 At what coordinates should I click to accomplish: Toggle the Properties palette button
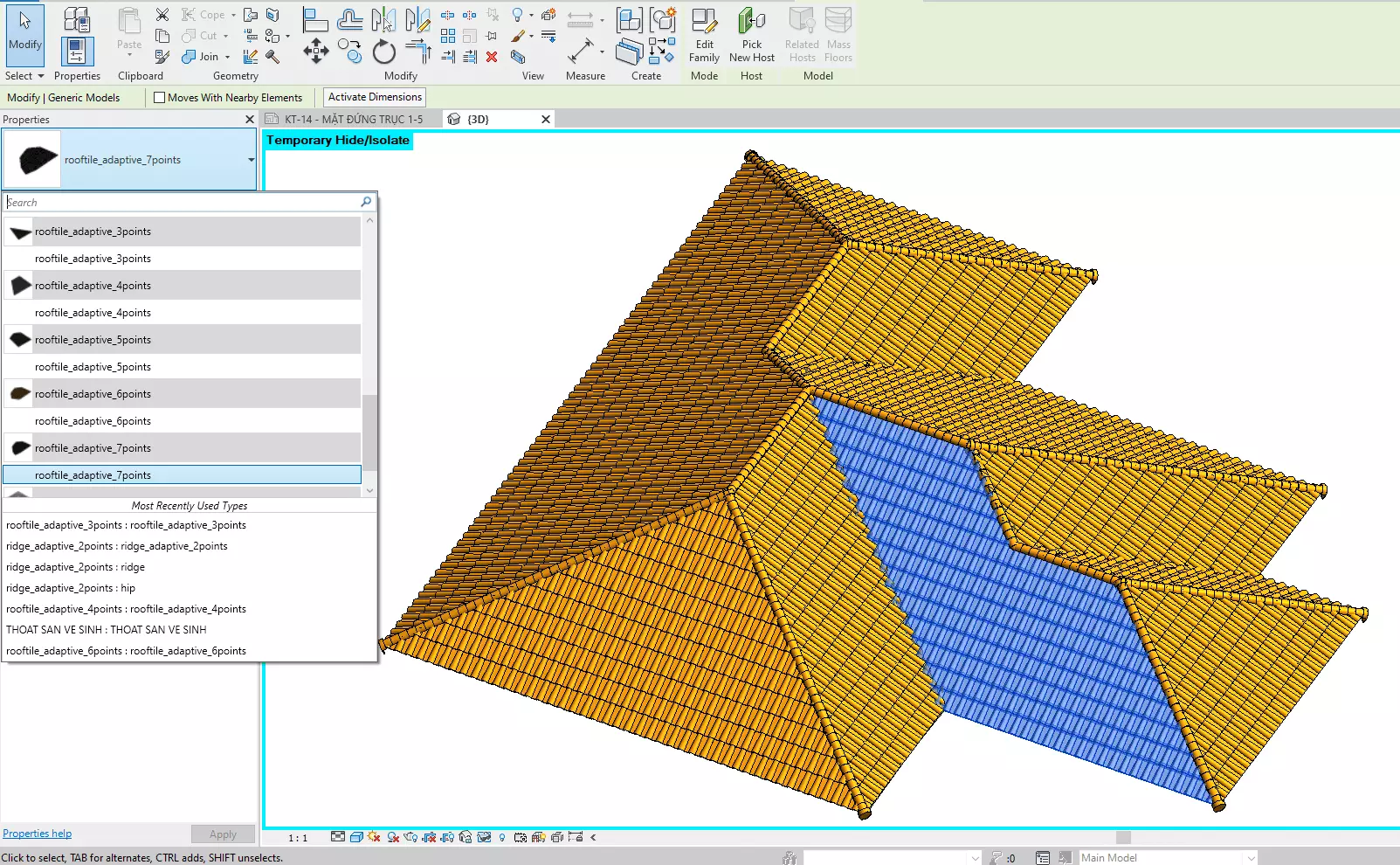coord(77,52)
